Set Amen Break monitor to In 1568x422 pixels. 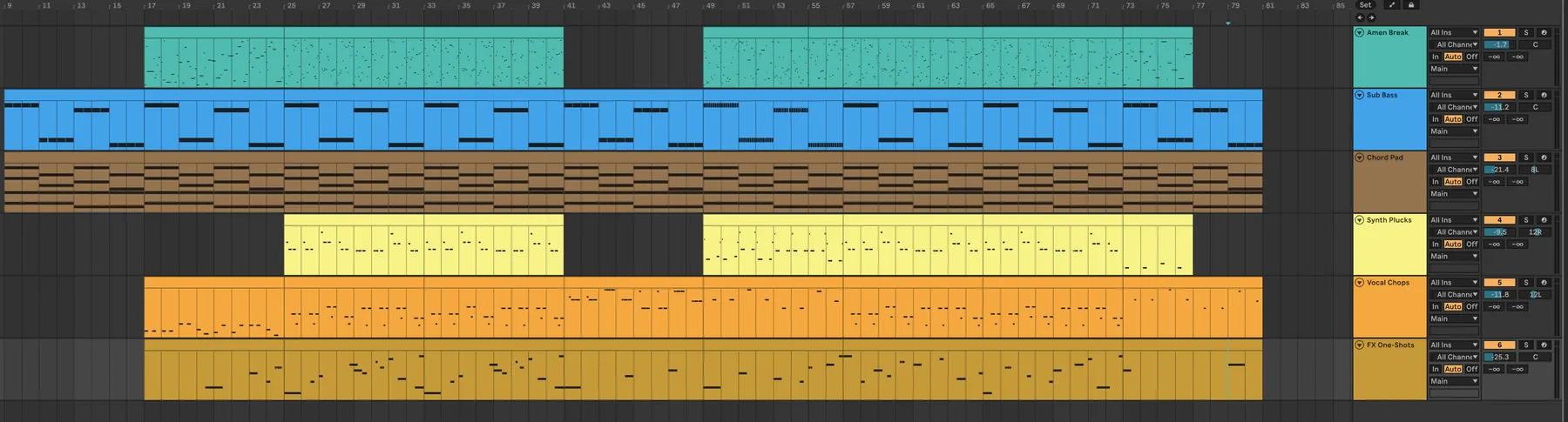click(x=1436, y=57)
